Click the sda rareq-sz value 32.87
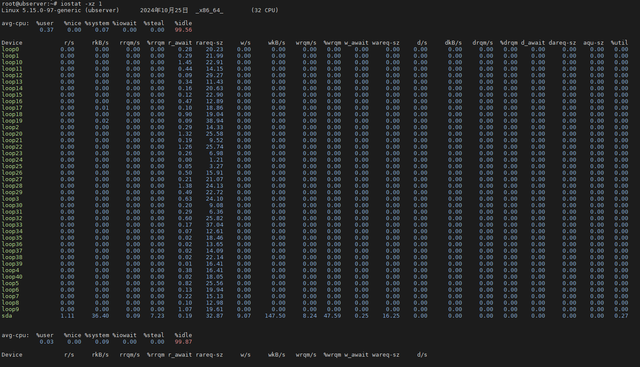This screenshot has width=640, height=367. 215,316
